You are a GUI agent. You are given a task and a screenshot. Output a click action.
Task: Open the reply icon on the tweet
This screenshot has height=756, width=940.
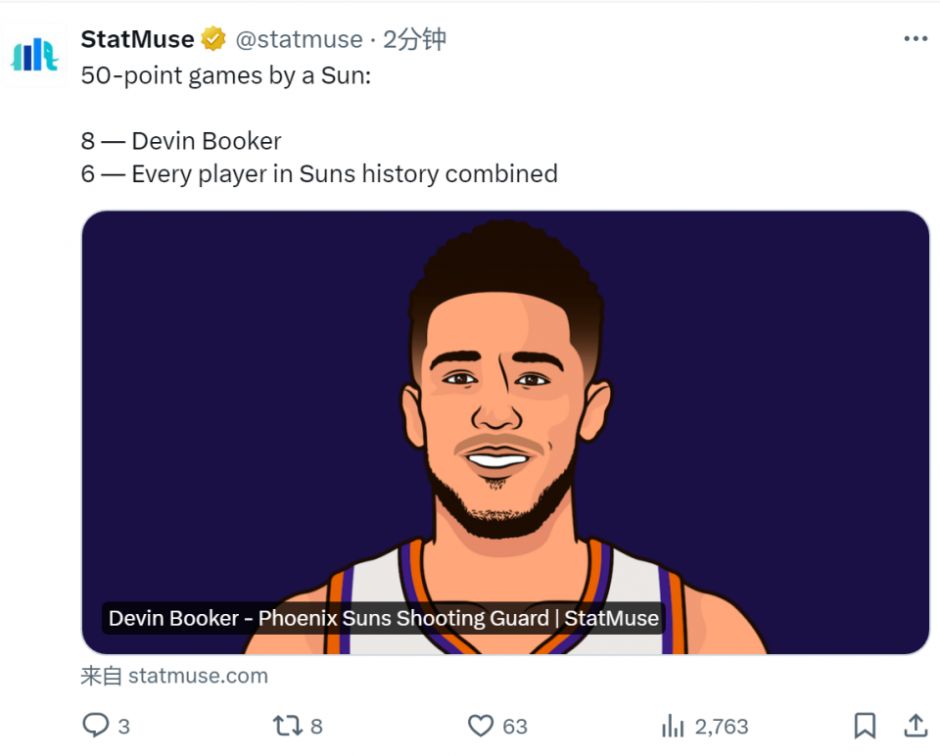95,725
